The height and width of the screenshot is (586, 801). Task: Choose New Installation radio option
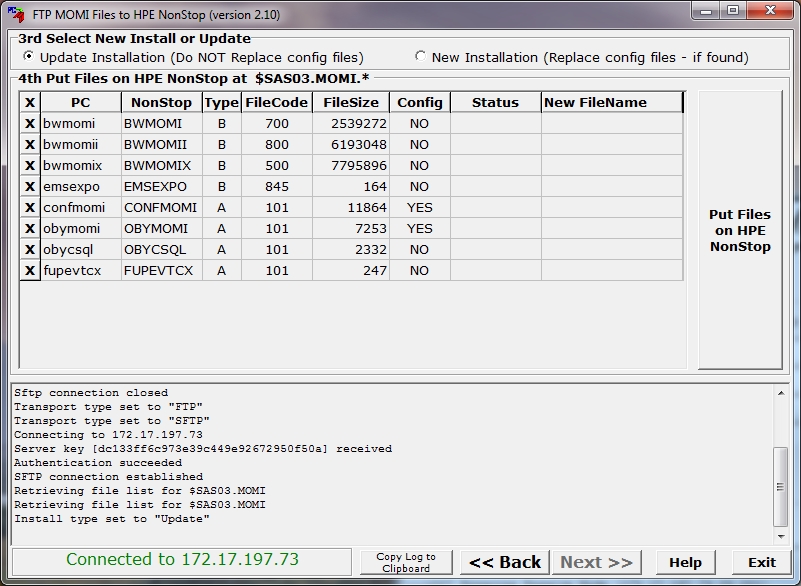pyautogui.click(x=420, y=57)
